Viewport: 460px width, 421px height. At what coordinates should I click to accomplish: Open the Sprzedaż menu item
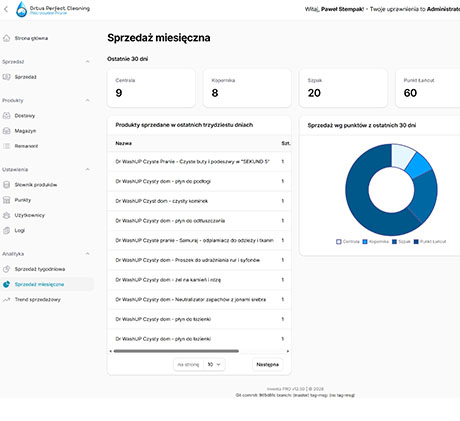click(47, 77)
